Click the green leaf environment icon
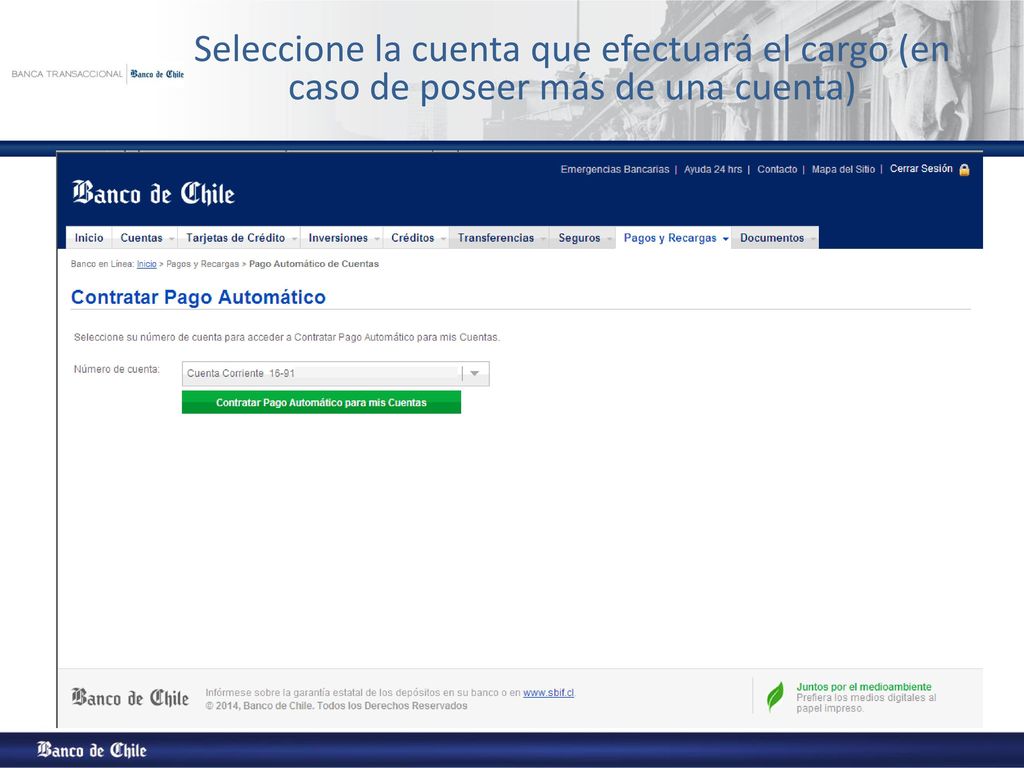 pos(775,696)
